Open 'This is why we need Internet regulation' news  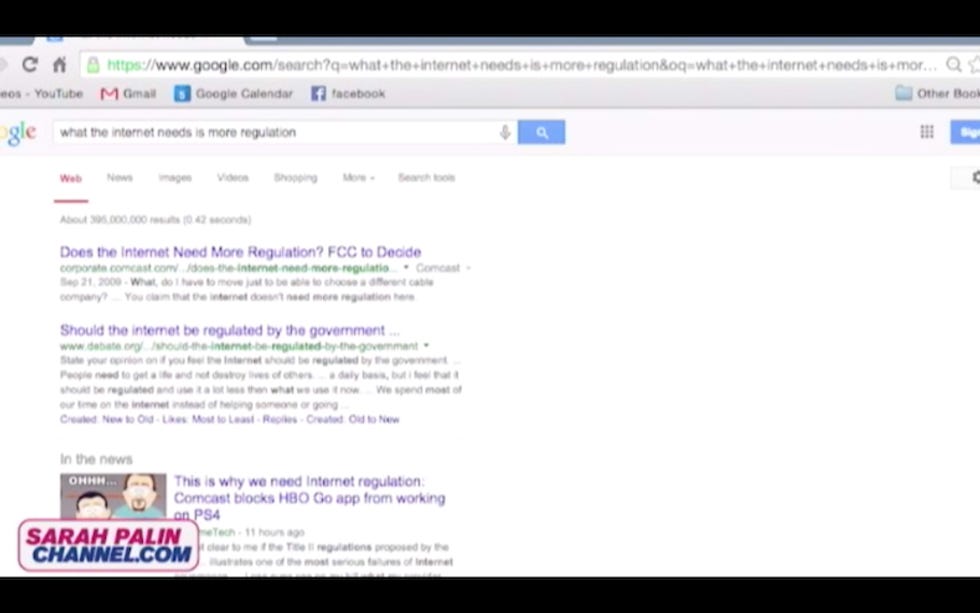[309, 498]
